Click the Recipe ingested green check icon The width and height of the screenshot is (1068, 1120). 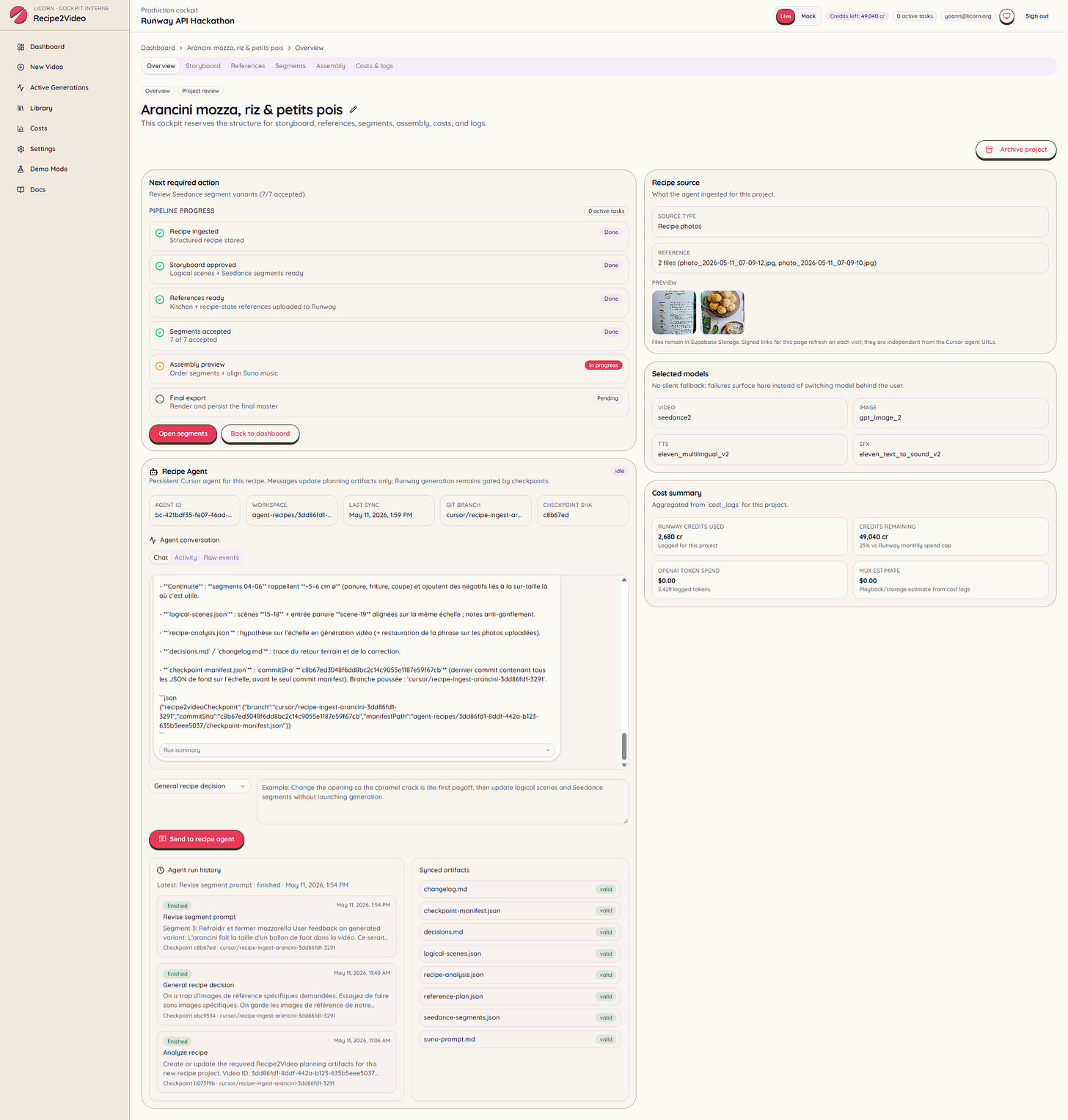pos(160,233)
